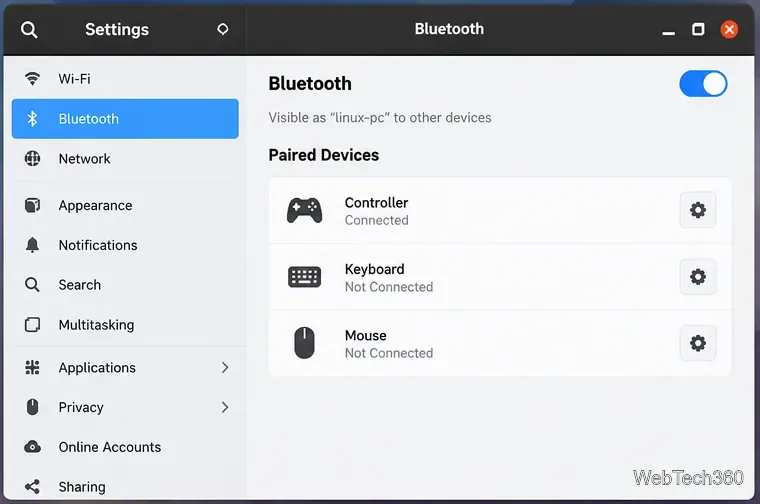This screenshot has height=504, width=760.
Task: Close the Settings window
Action: click(729, 30)
